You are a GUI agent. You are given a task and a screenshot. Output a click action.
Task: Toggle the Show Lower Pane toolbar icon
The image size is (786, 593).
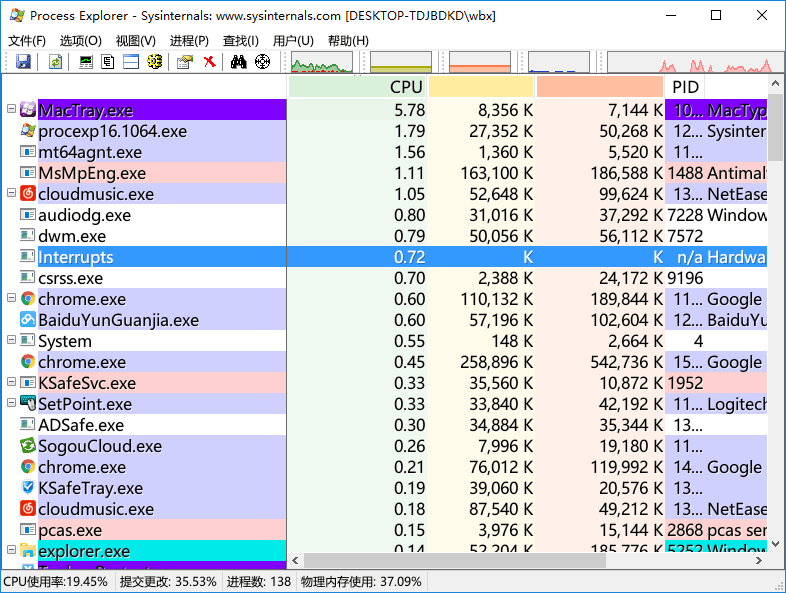click(131, 62)
